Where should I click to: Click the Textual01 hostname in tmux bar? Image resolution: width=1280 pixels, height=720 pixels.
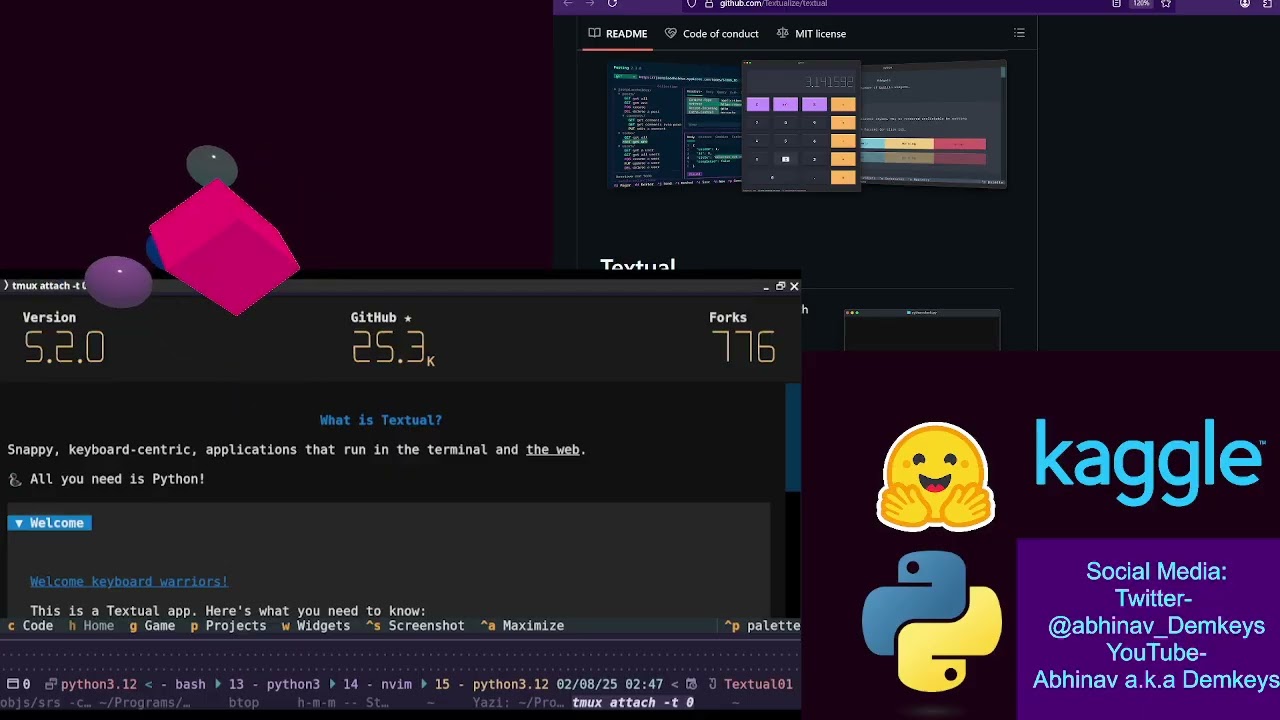point(758,685)
